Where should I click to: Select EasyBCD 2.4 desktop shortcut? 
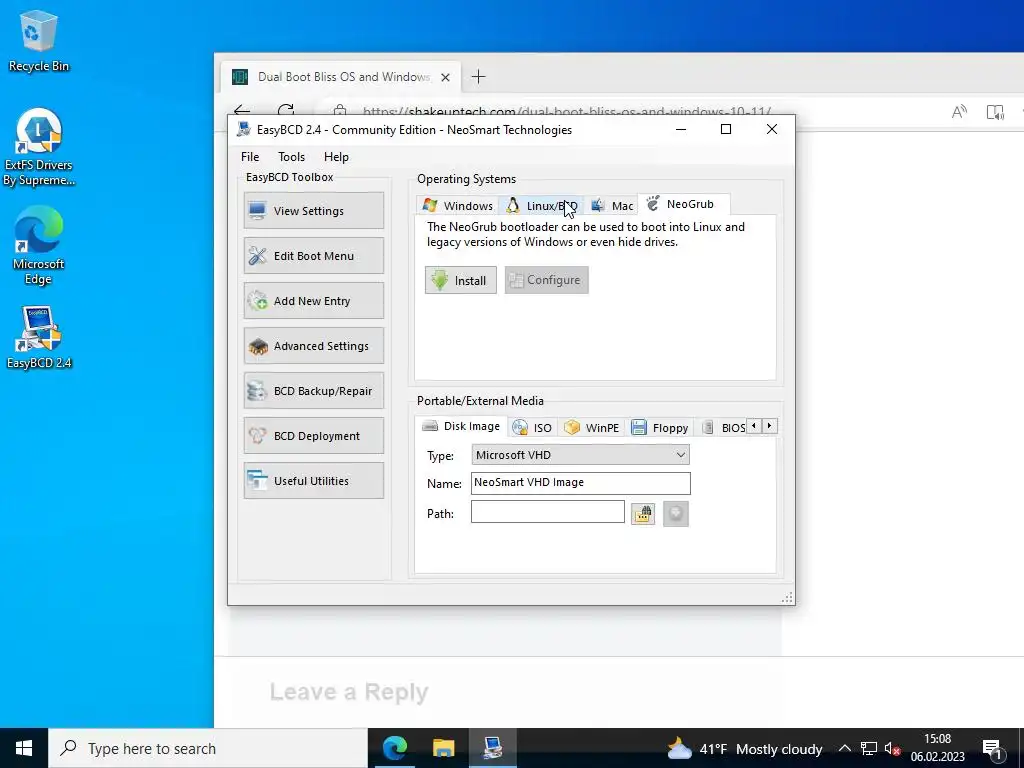tap(39, 338)
